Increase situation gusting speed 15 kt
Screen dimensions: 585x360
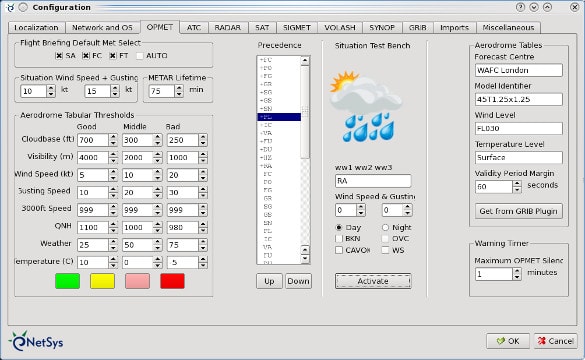tap(115, 88)
